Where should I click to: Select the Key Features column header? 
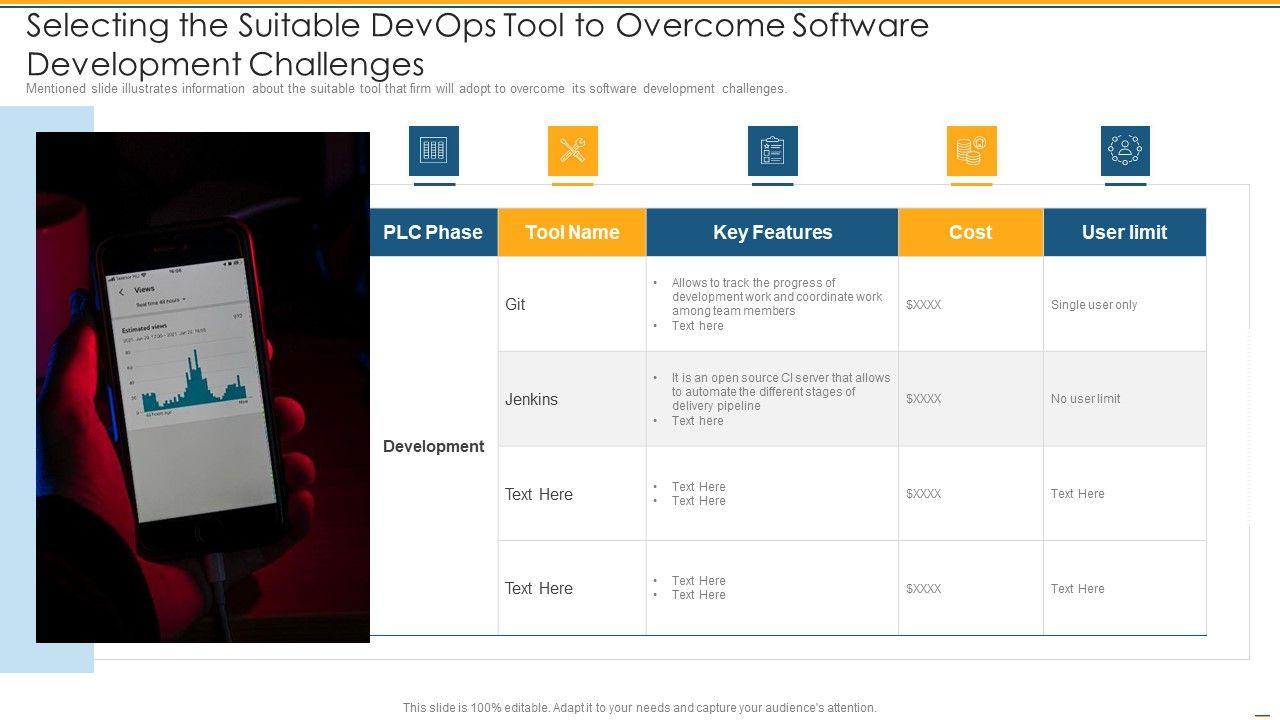coord(772,232)
